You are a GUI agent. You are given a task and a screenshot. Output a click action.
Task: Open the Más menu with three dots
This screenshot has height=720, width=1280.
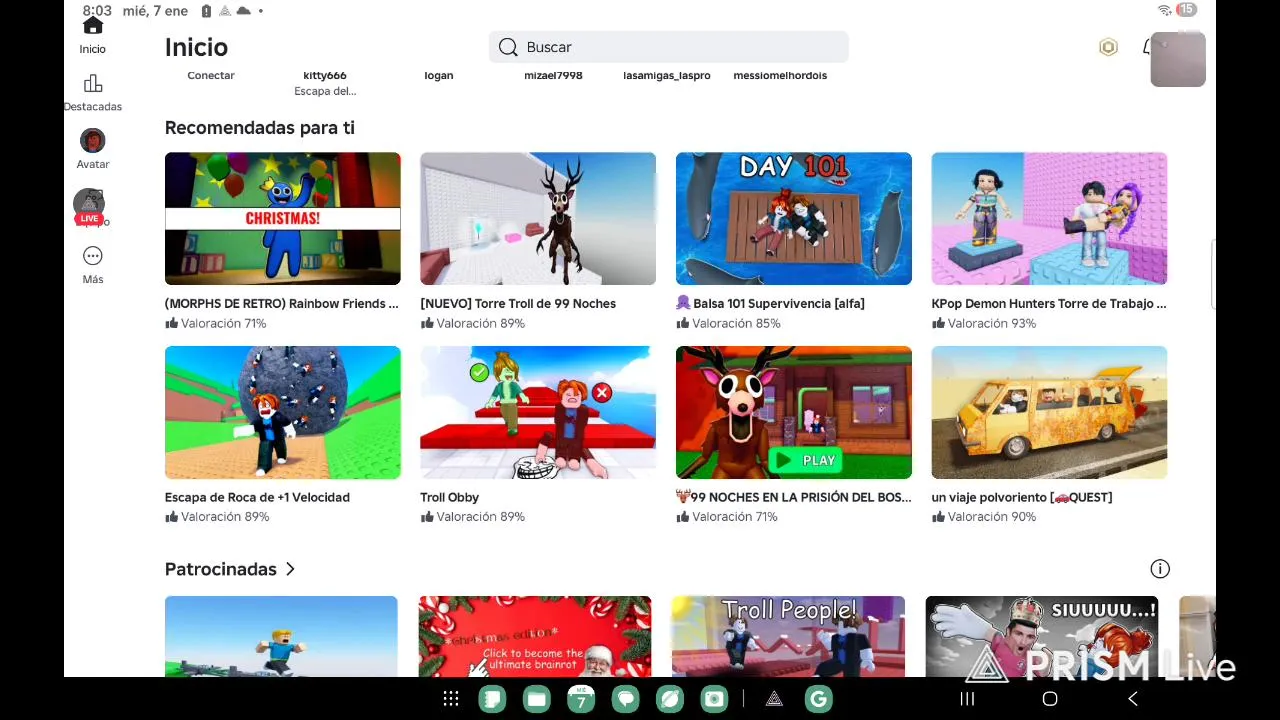(x=92, y=265)
